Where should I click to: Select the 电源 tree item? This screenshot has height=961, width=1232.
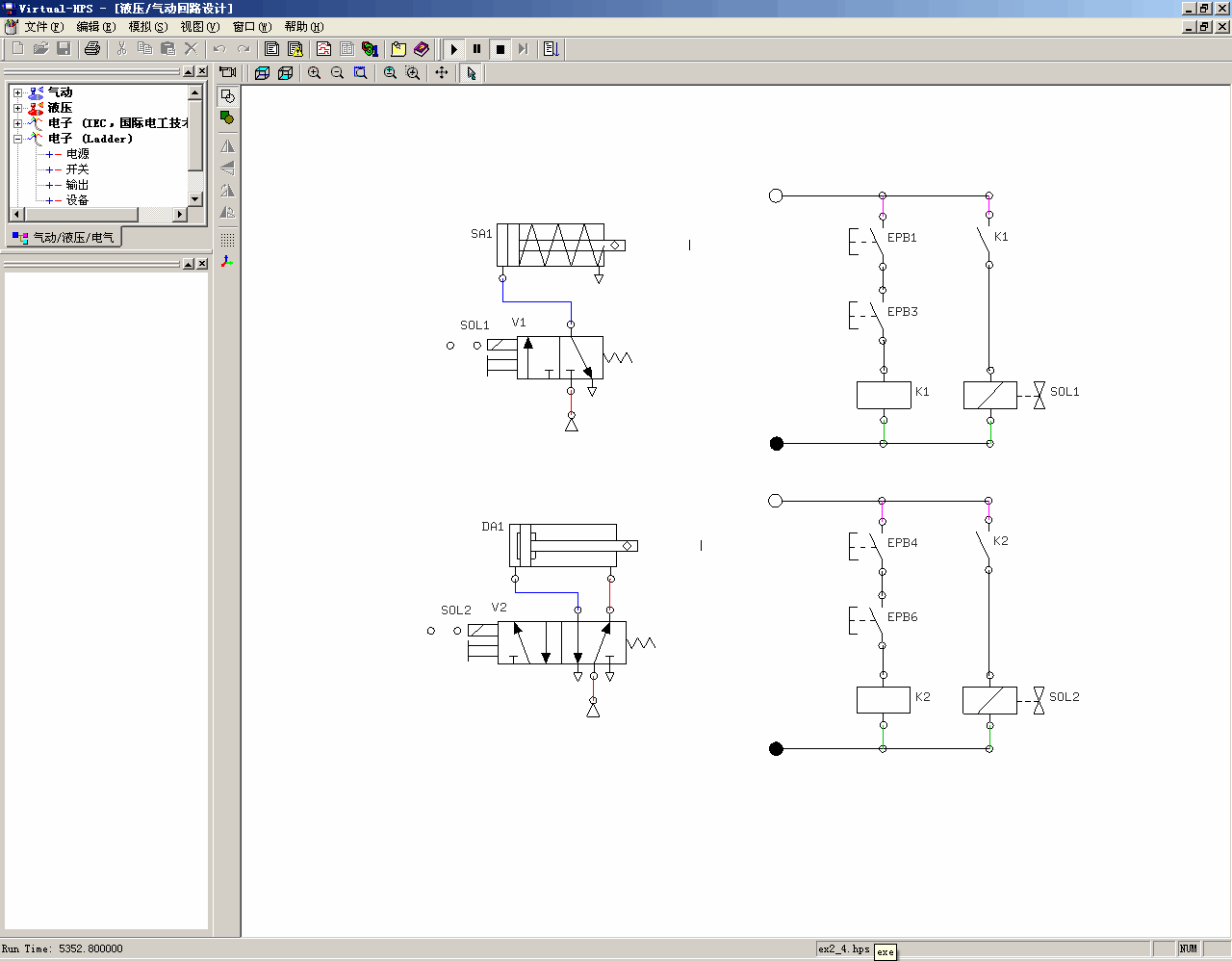pyautogui.click(x=77, y=154)
